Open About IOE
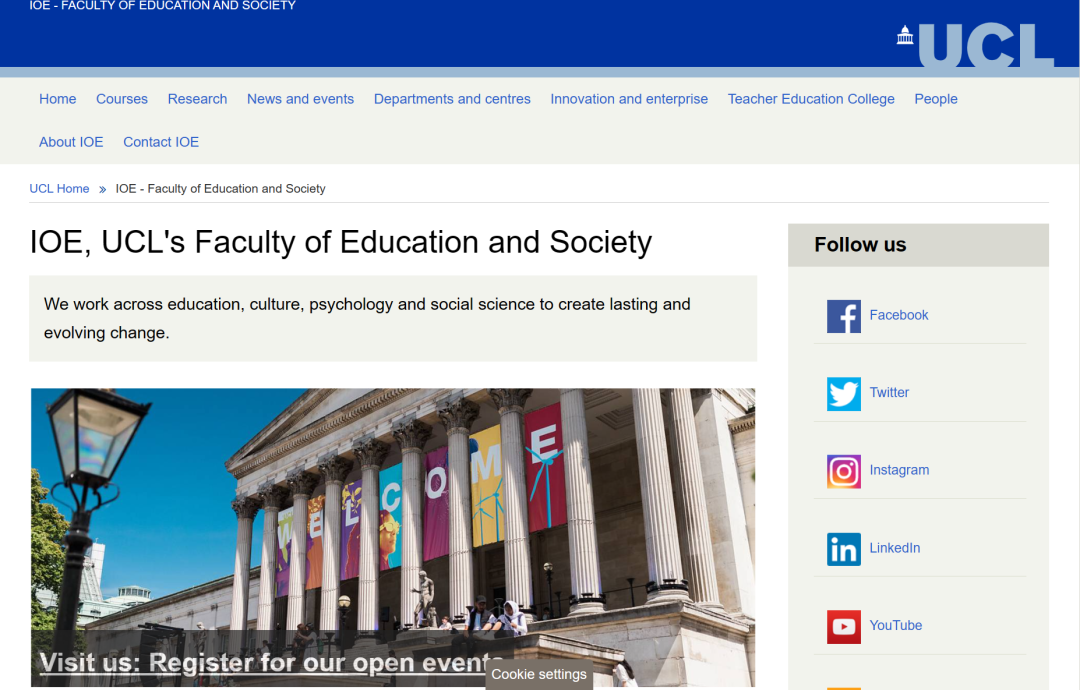This screenshot has height=690, width=1080. coord(70,142)
